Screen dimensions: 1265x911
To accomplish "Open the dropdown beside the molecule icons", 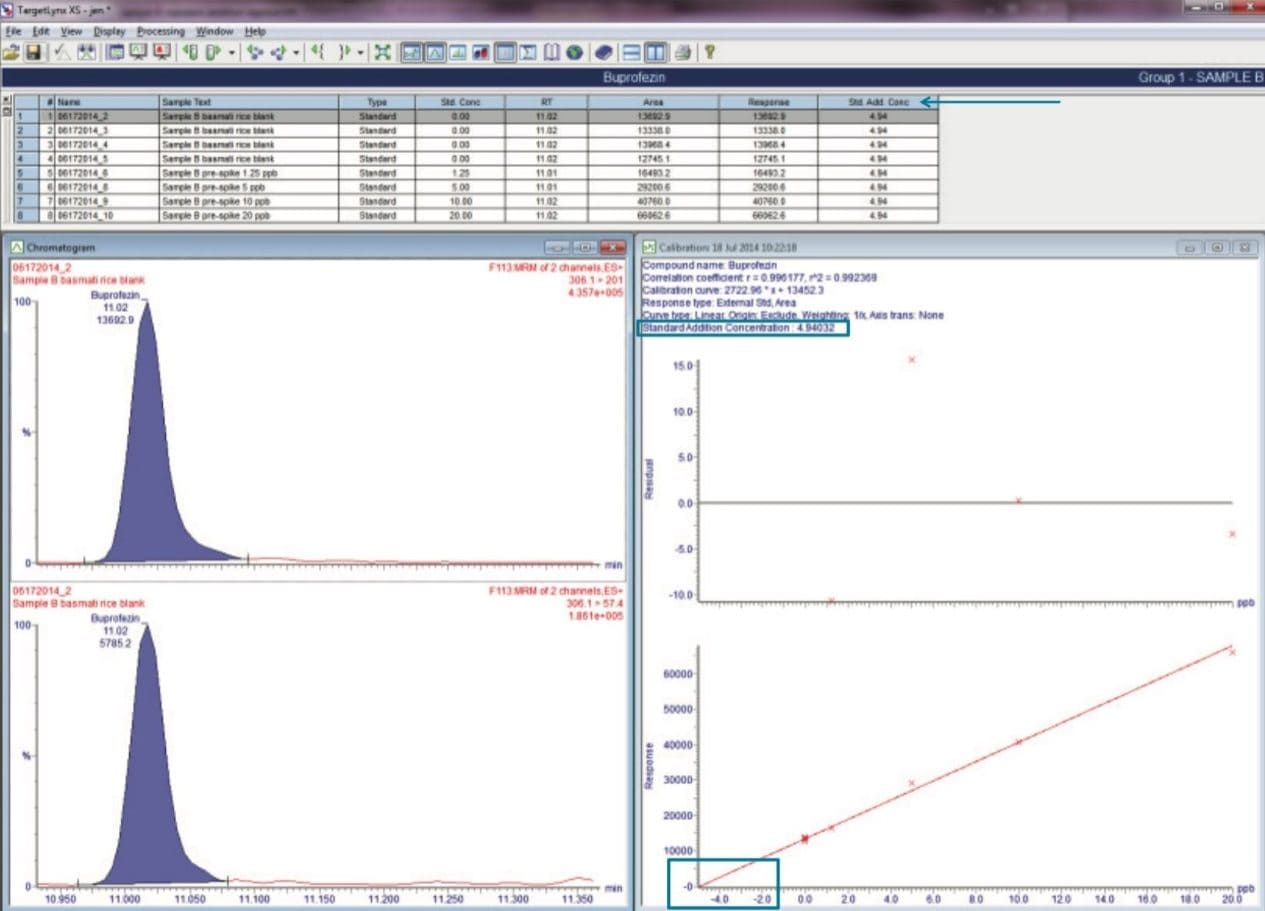I will pyautogui.click(x=297, y=52).
